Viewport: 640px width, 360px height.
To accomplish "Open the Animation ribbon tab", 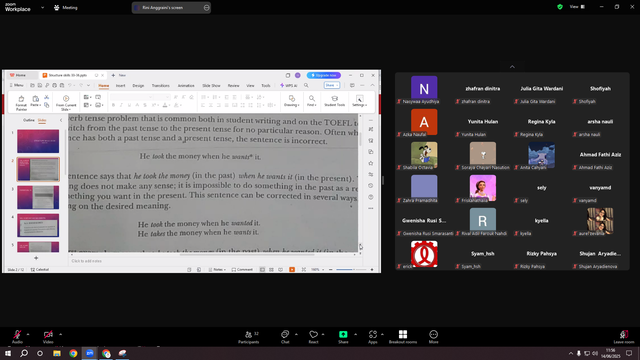I will click(186, 86).
